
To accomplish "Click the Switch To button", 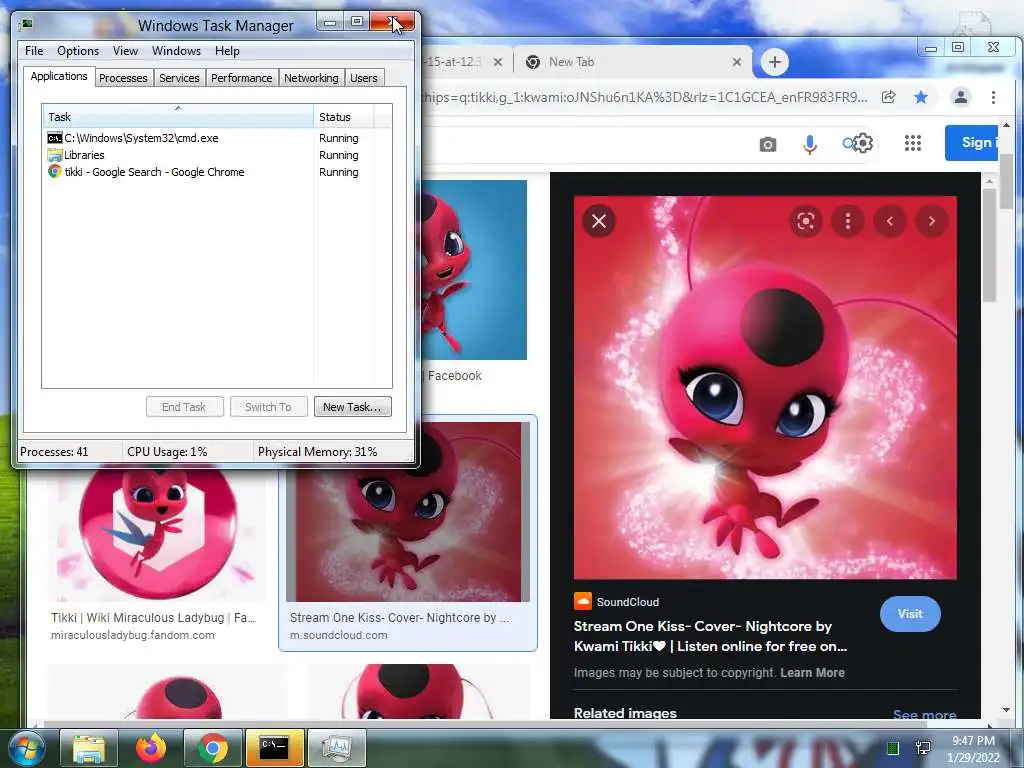I will 268,407.
